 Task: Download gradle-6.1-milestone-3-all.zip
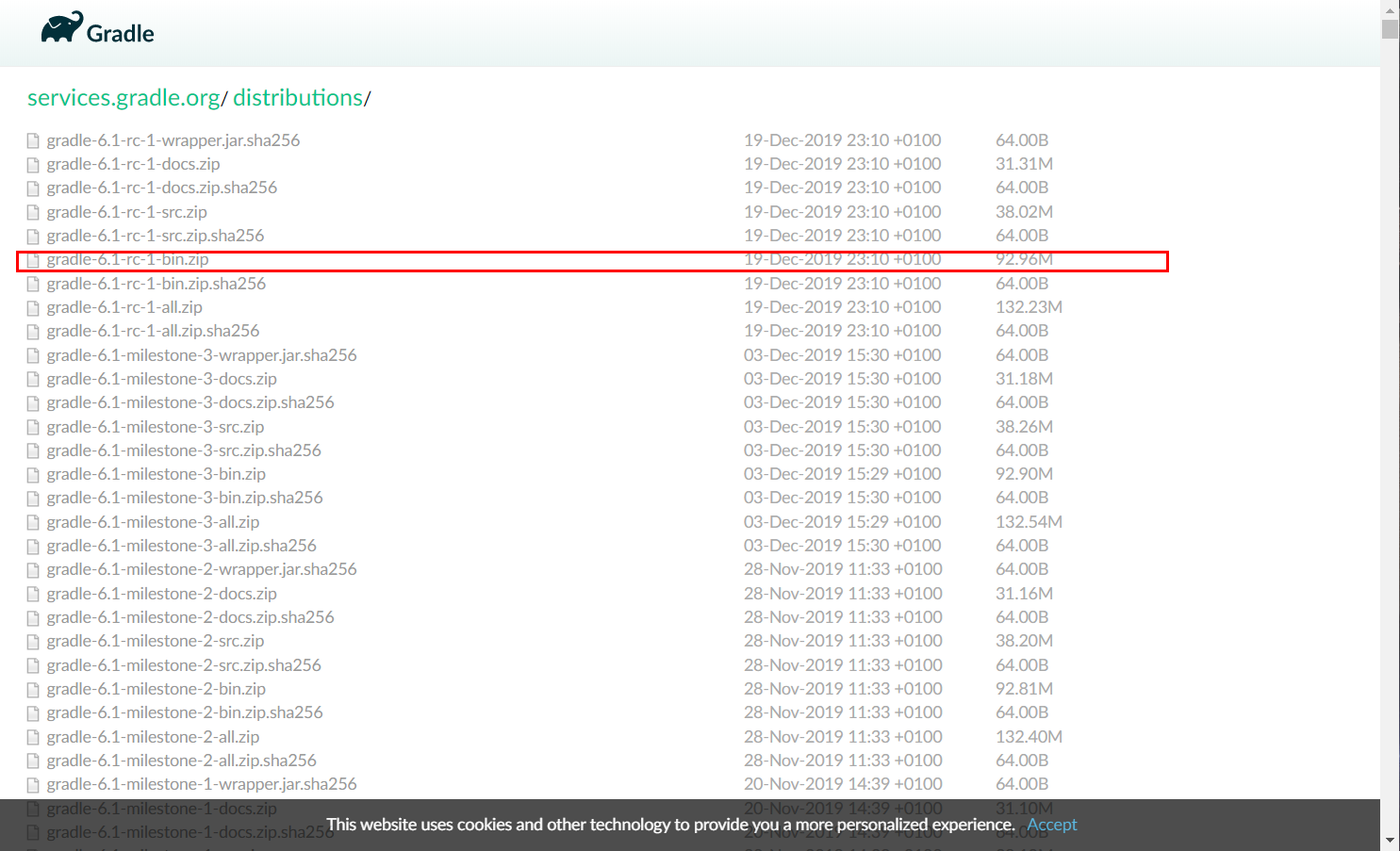[153, 522]
